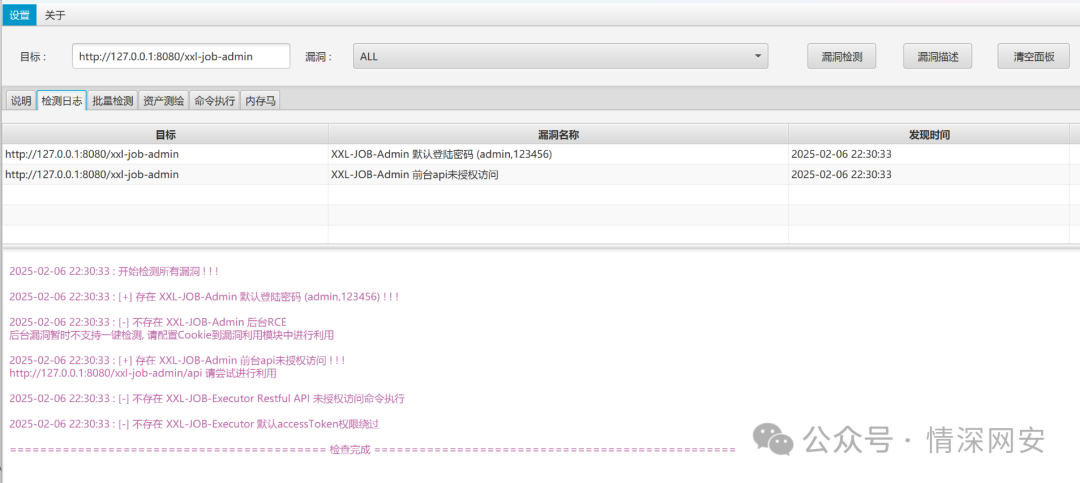The image size is (1080, 483).
Task: Switch to the 内存马 tab
Action: tap(261, 101)
